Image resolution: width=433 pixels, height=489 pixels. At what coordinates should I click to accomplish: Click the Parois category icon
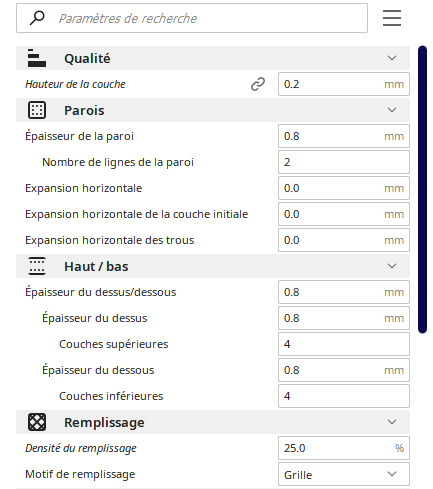pos(37,110)
